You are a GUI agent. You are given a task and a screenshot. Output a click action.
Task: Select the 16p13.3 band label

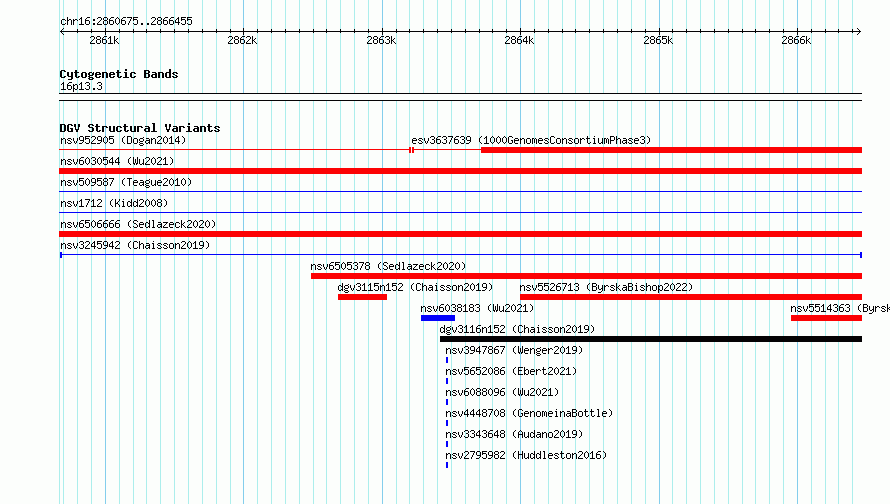(x=81, y=86)
